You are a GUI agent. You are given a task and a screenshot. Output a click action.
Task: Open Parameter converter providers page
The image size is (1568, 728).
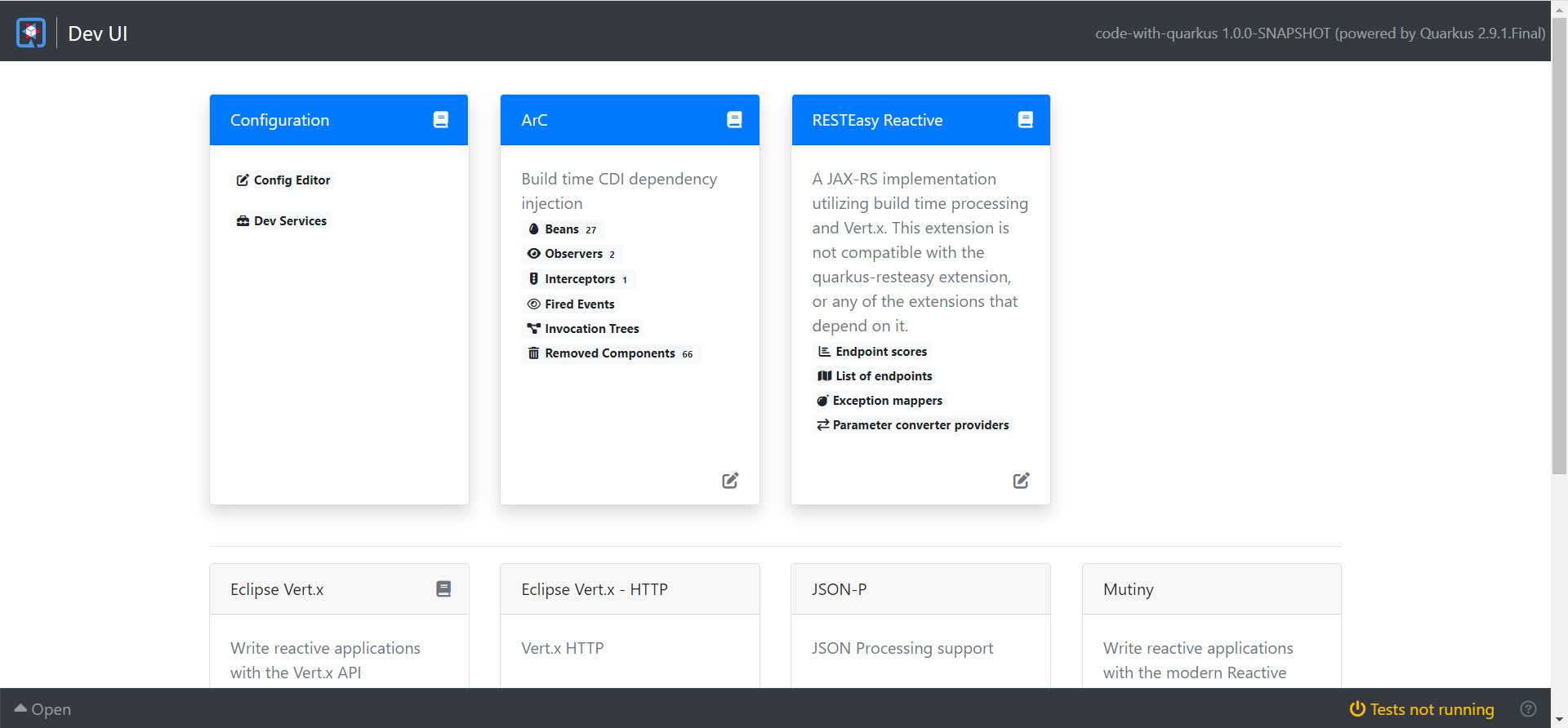click(x=913, y=425)
